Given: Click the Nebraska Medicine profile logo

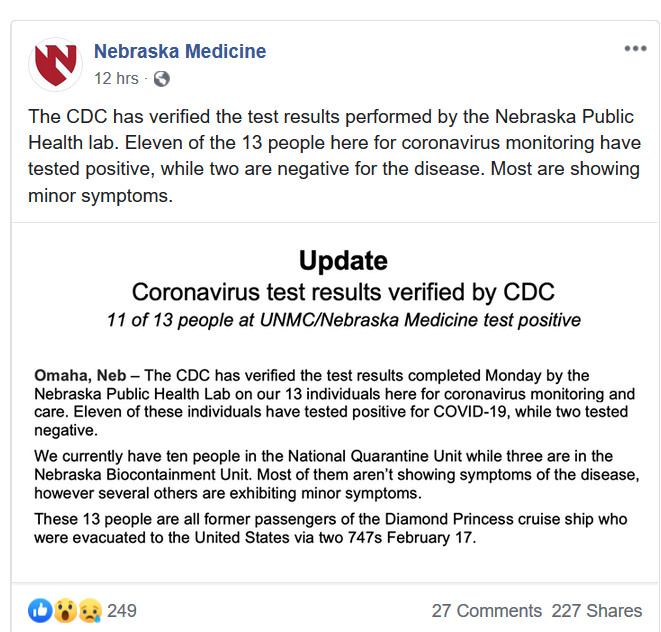Looking at the screenshot, I should pos(55,65).
